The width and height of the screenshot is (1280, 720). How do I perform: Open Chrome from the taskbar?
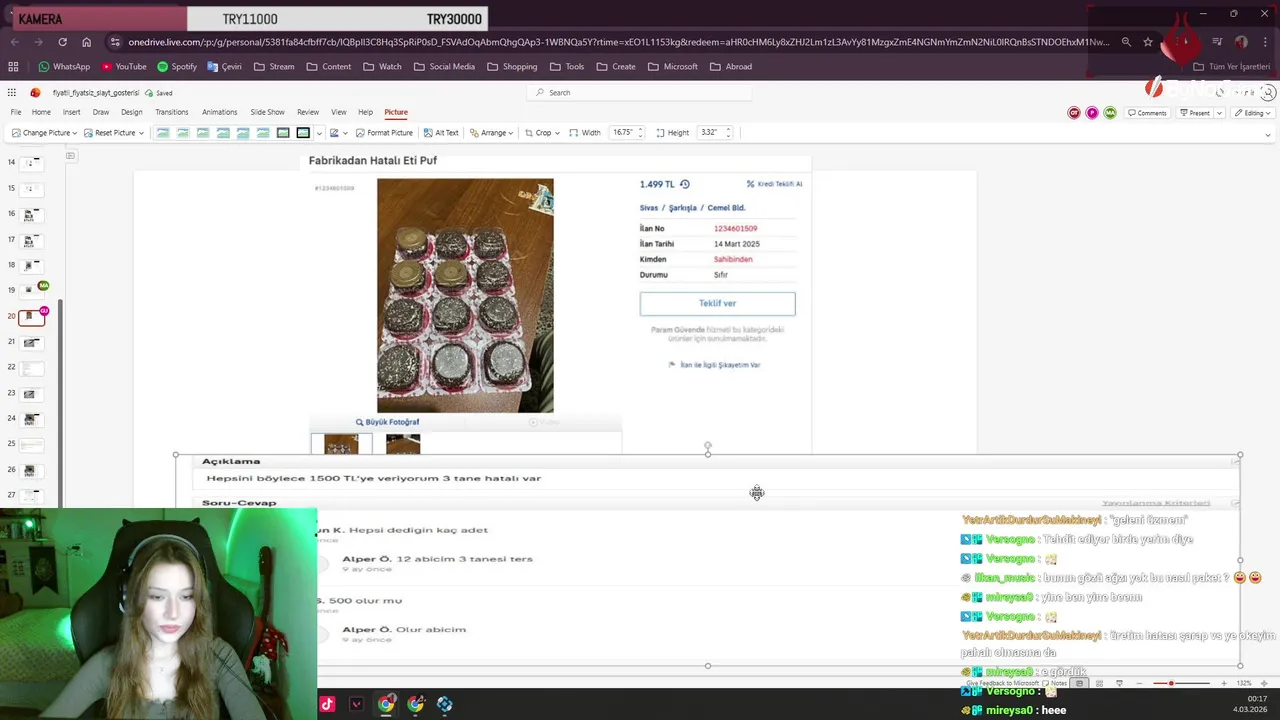(x=386, y=704)
